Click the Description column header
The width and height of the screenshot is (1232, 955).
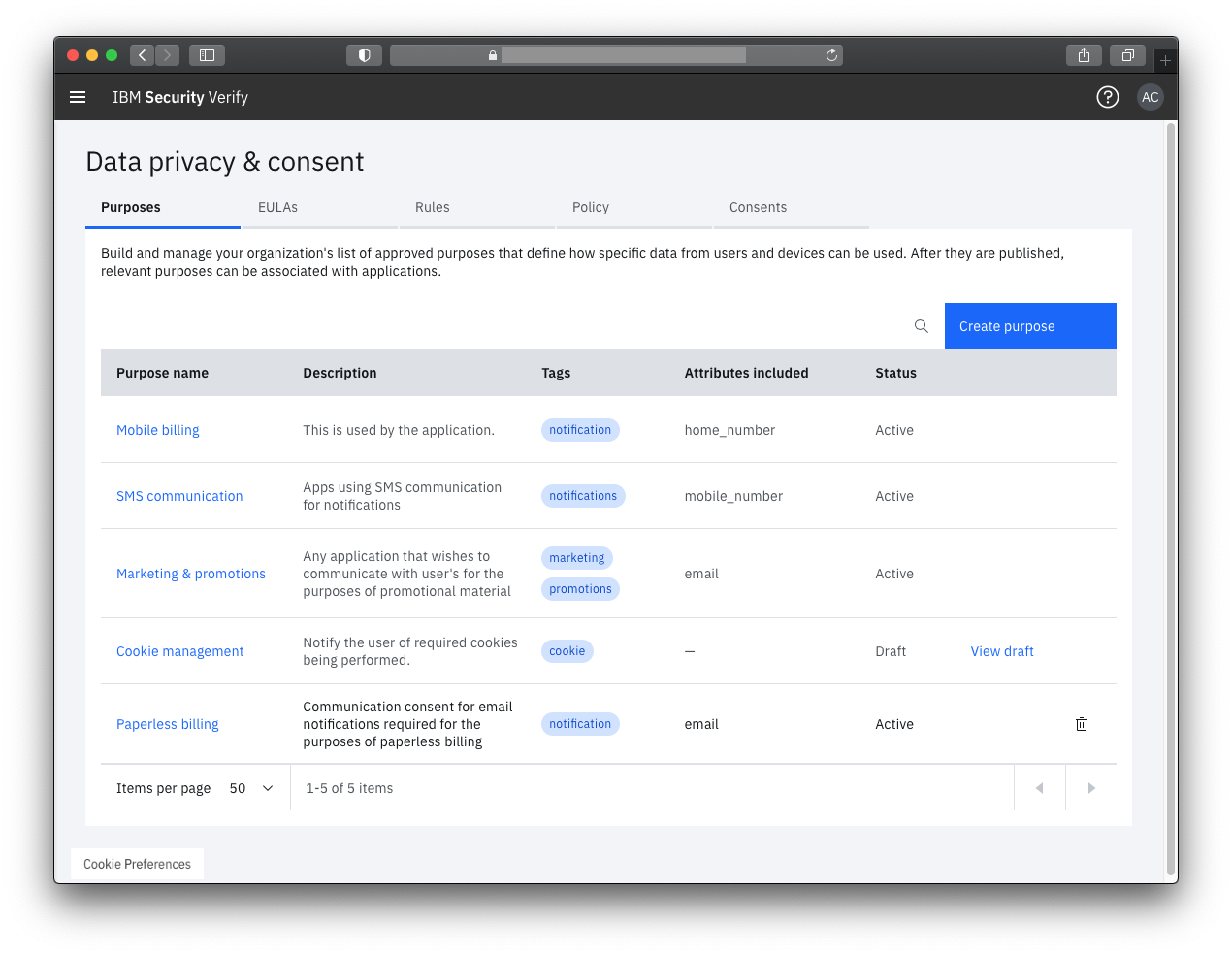(x=340, y=373)
